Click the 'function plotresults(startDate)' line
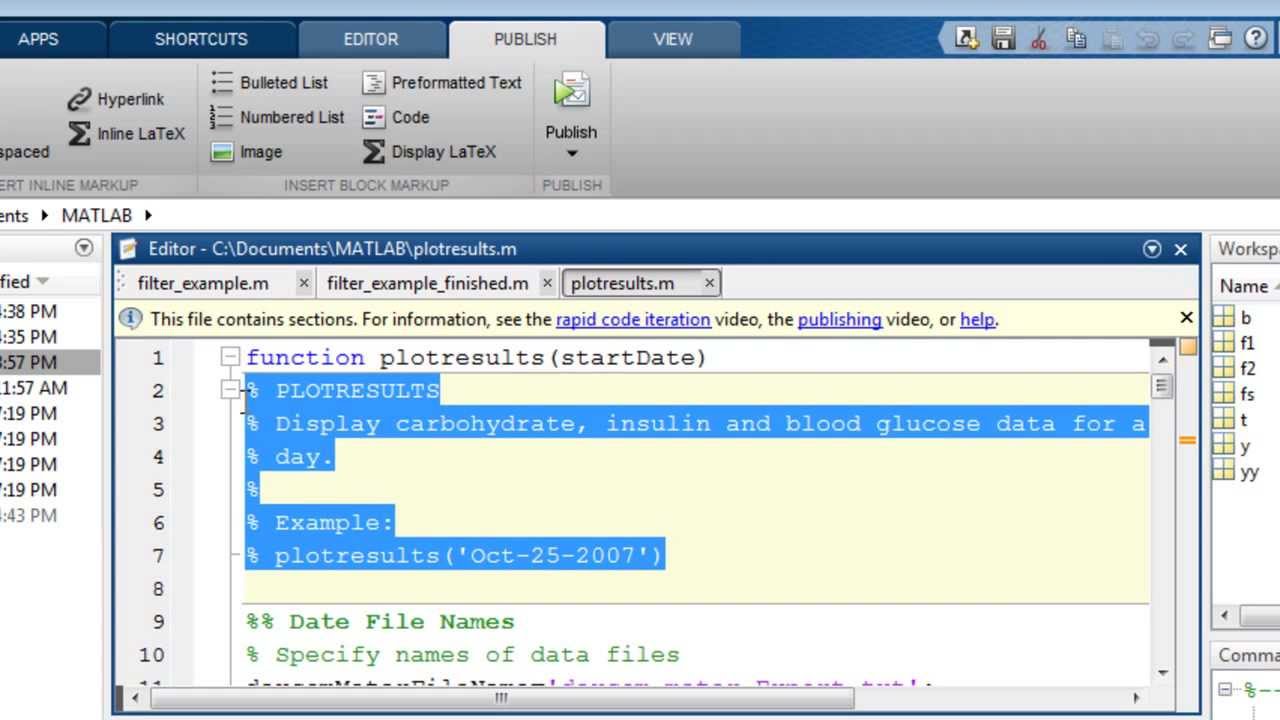Image resolution: width=1280 pixels, height=720 pixels. (476, 357)
